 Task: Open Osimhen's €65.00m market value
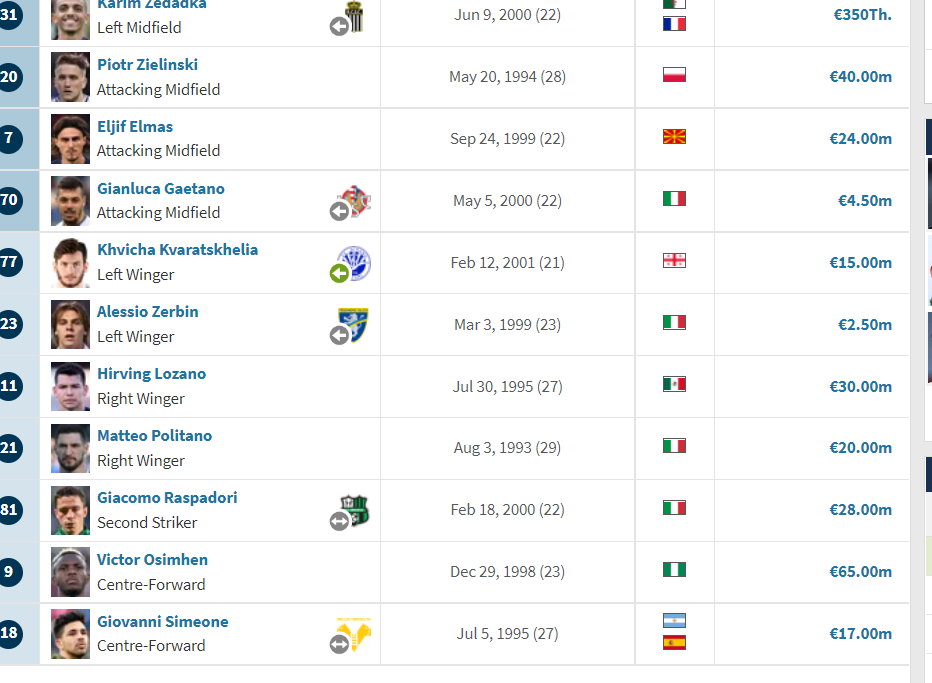(x=860, y=571)
